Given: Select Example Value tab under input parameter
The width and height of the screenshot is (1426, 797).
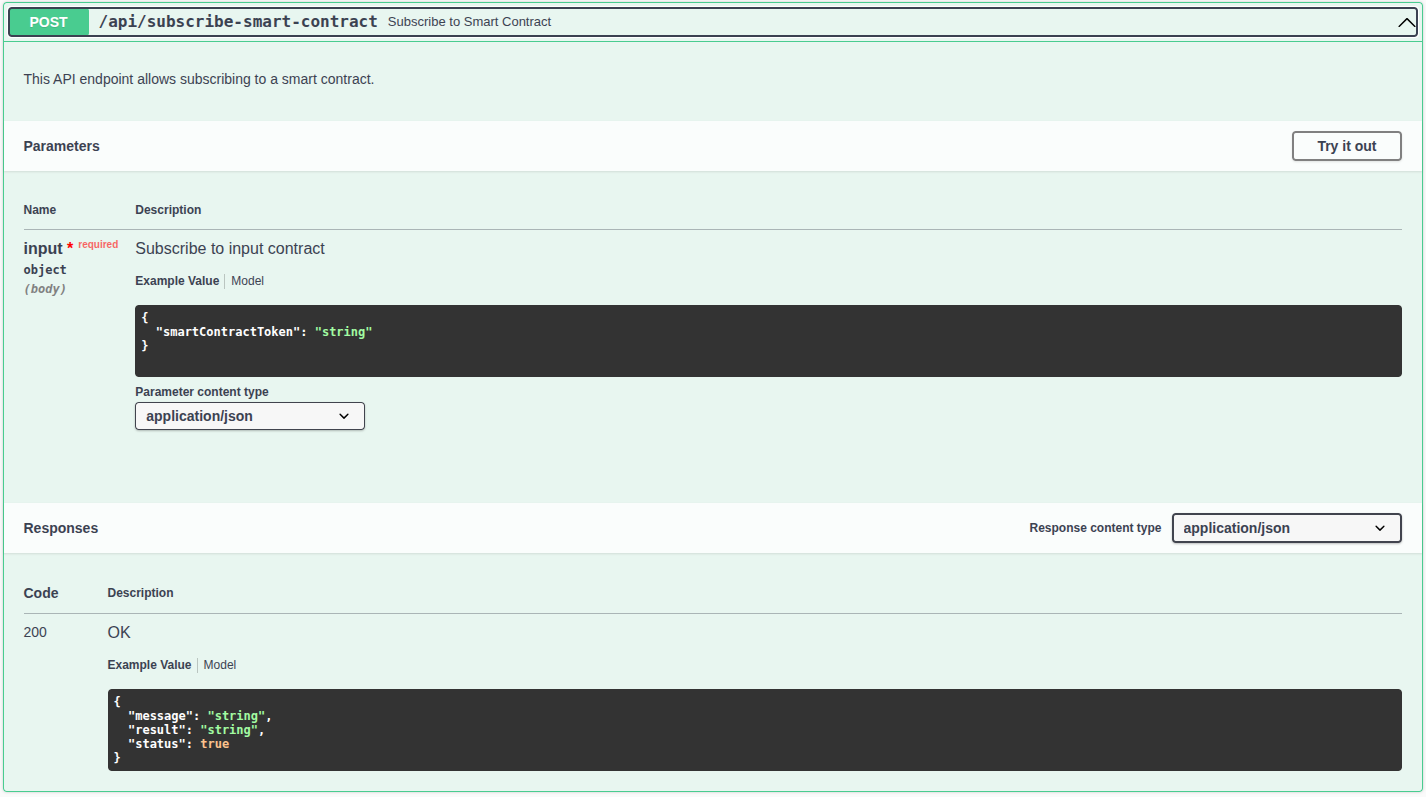Looking at the screenshot, I should pos(177,281).
